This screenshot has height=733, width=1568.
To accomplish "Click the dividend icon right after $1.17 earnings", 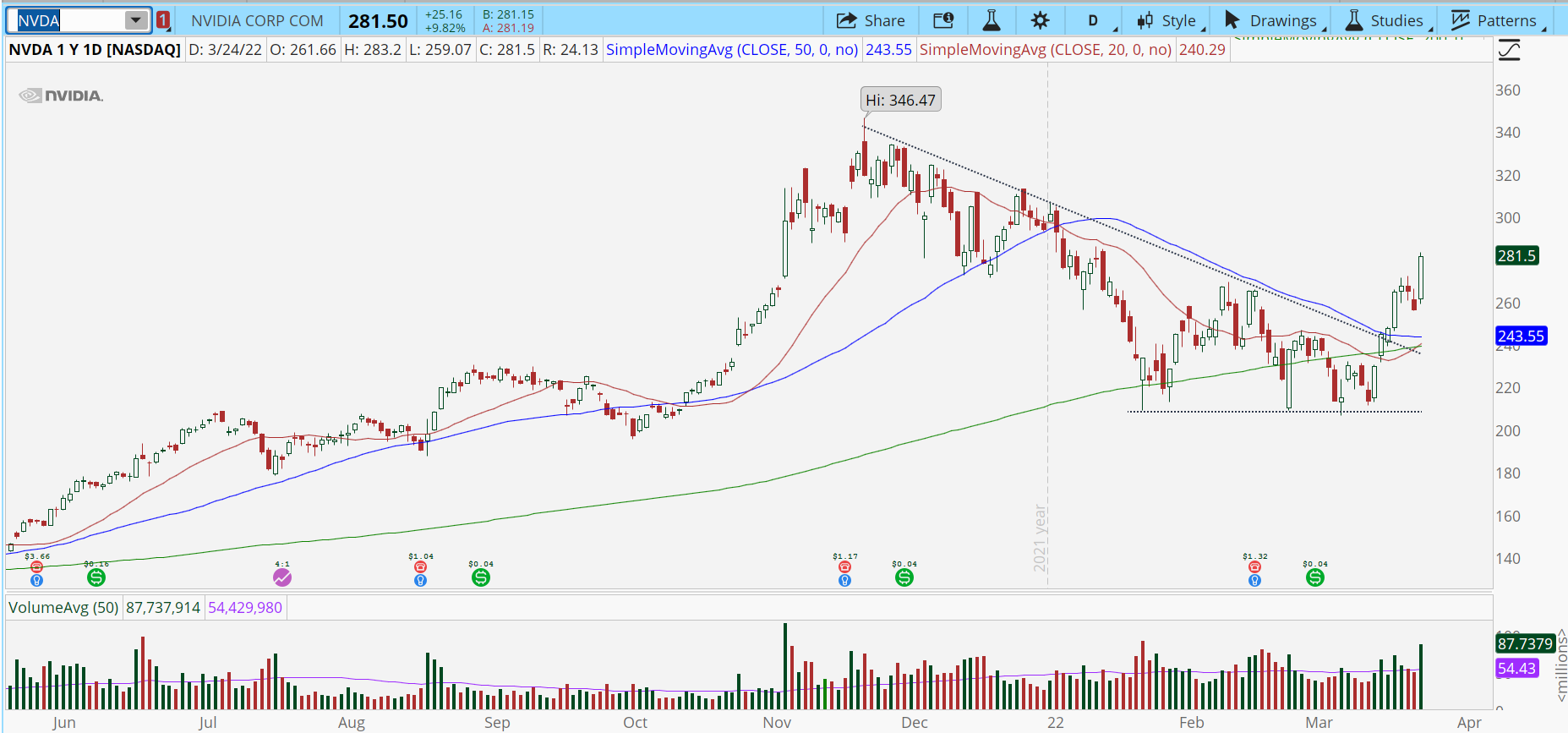I will click(x=904, y=577).
